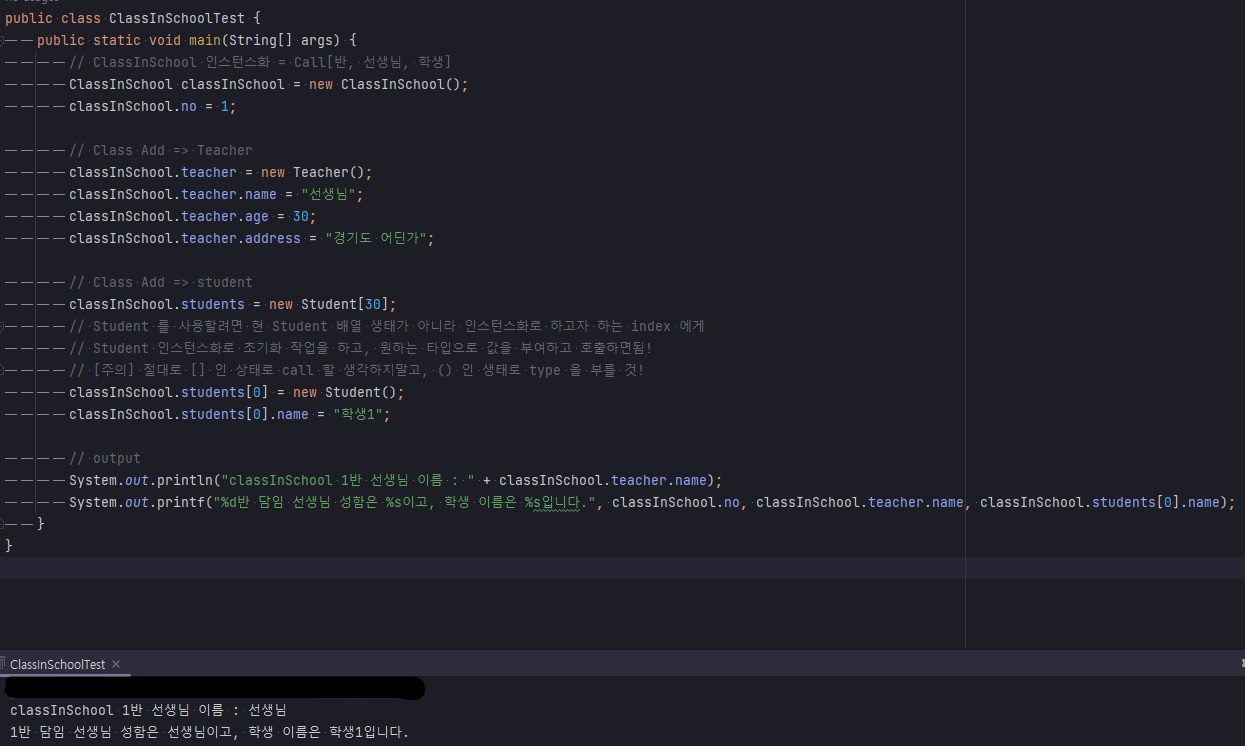
Task: Select the ClassInSchoolTest run tab
Action: tap(56, 664)
